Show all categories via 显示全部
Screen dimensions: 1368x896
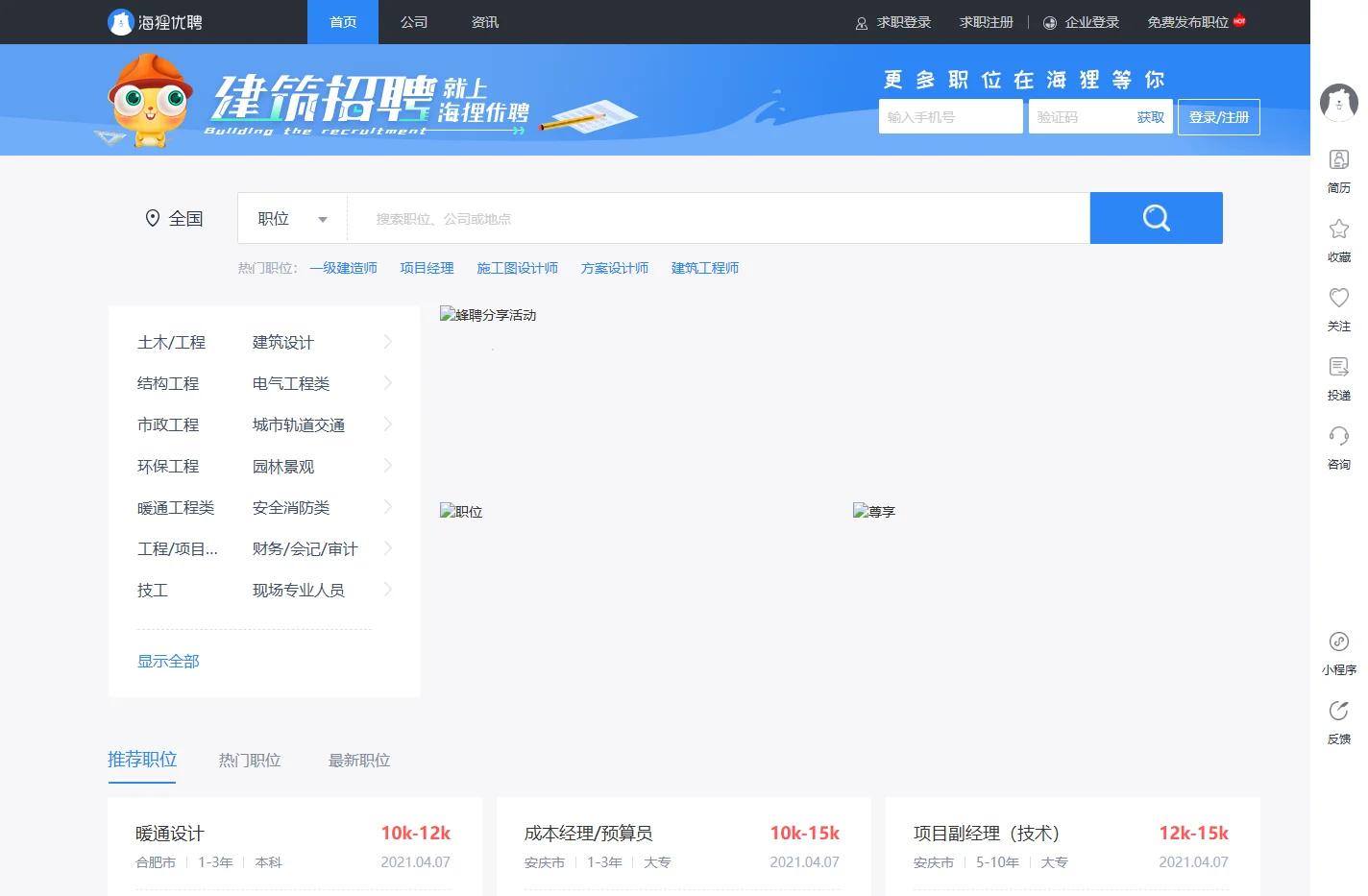(168, 661)
